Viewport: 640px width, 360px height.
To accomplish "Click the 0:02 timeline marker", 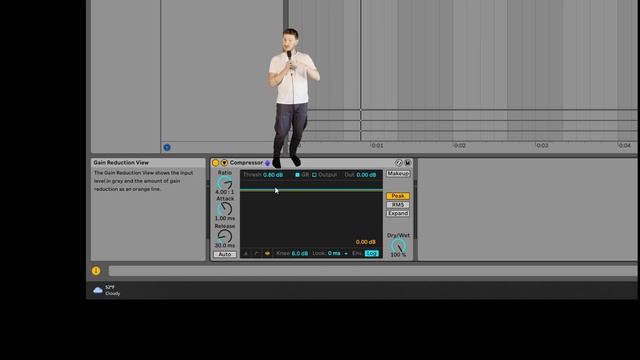I will click(460, 145).
